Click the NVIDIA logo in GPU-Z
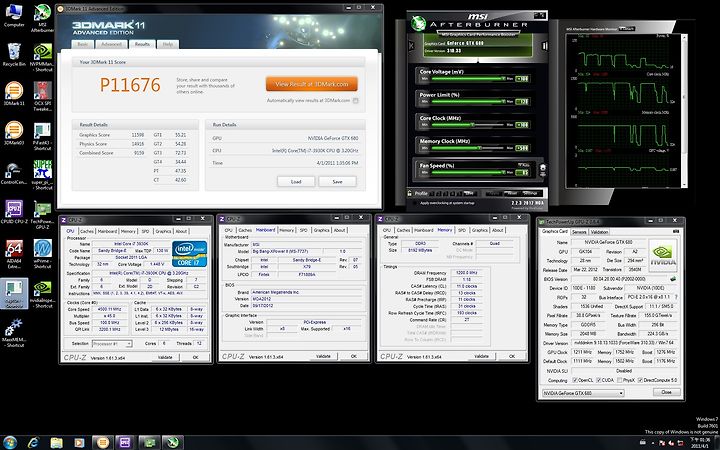Viewport: 720px width, 450px height. (663, 256)
